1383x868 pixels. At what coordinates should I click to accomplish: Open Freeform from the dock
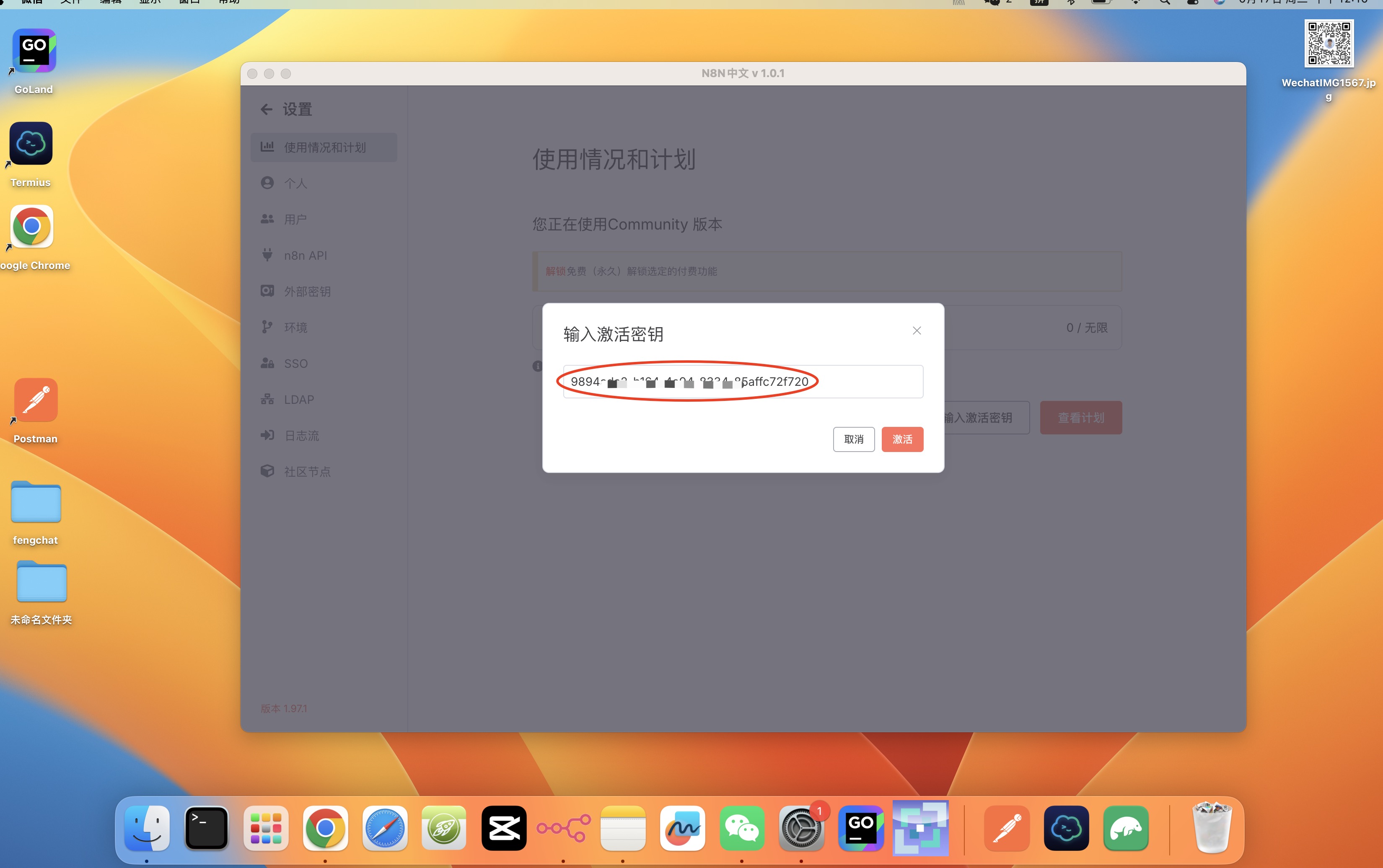[x=682, y=828]
